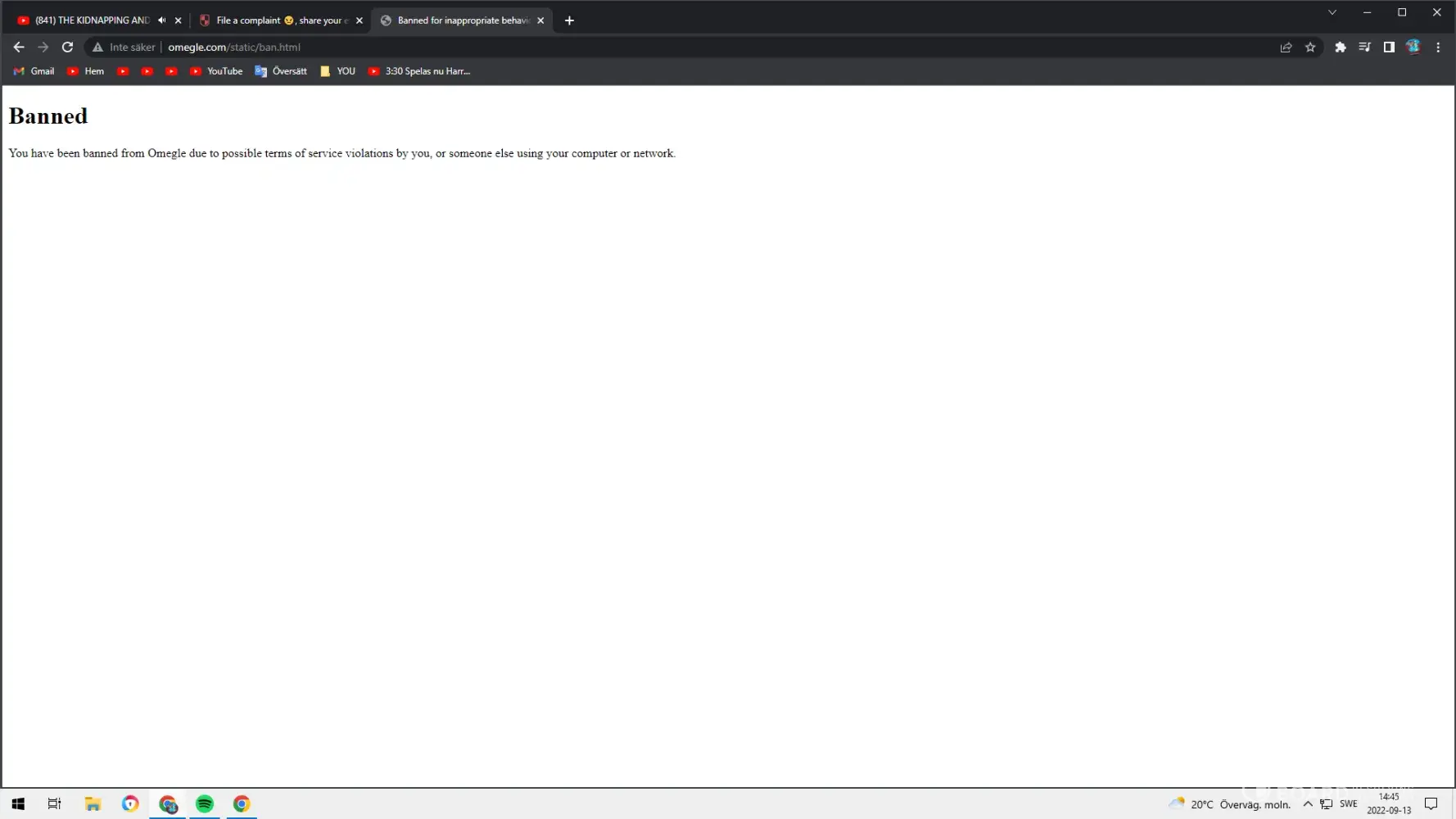Image resolution: width=1456 pixels, height=819 pixels.
Task: Open Spotify from the taskbar
Action: (x=205, y=804)
